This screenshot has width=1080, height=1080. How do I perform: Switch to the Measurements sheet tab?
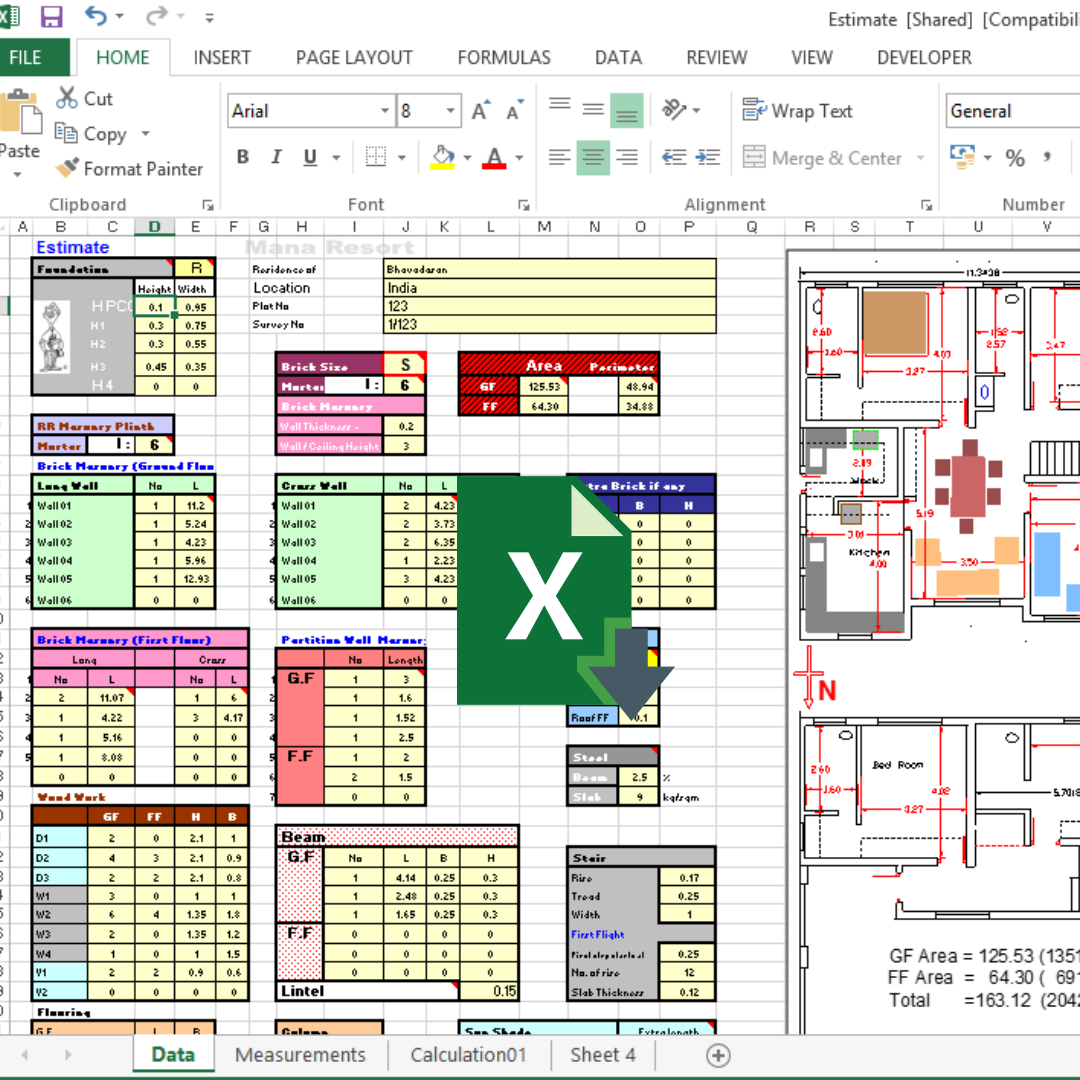300,1055
